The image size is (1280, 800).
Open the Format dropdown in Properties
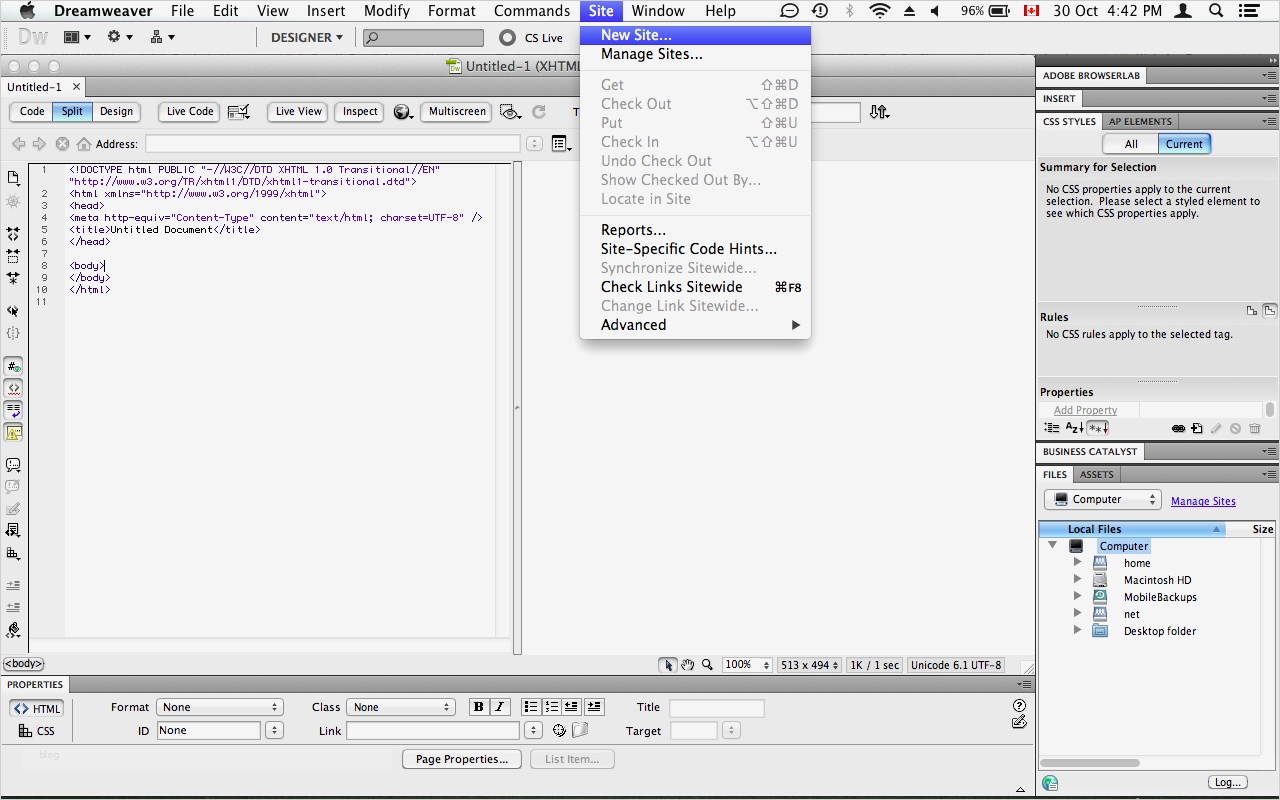click(x=219, y=707)
